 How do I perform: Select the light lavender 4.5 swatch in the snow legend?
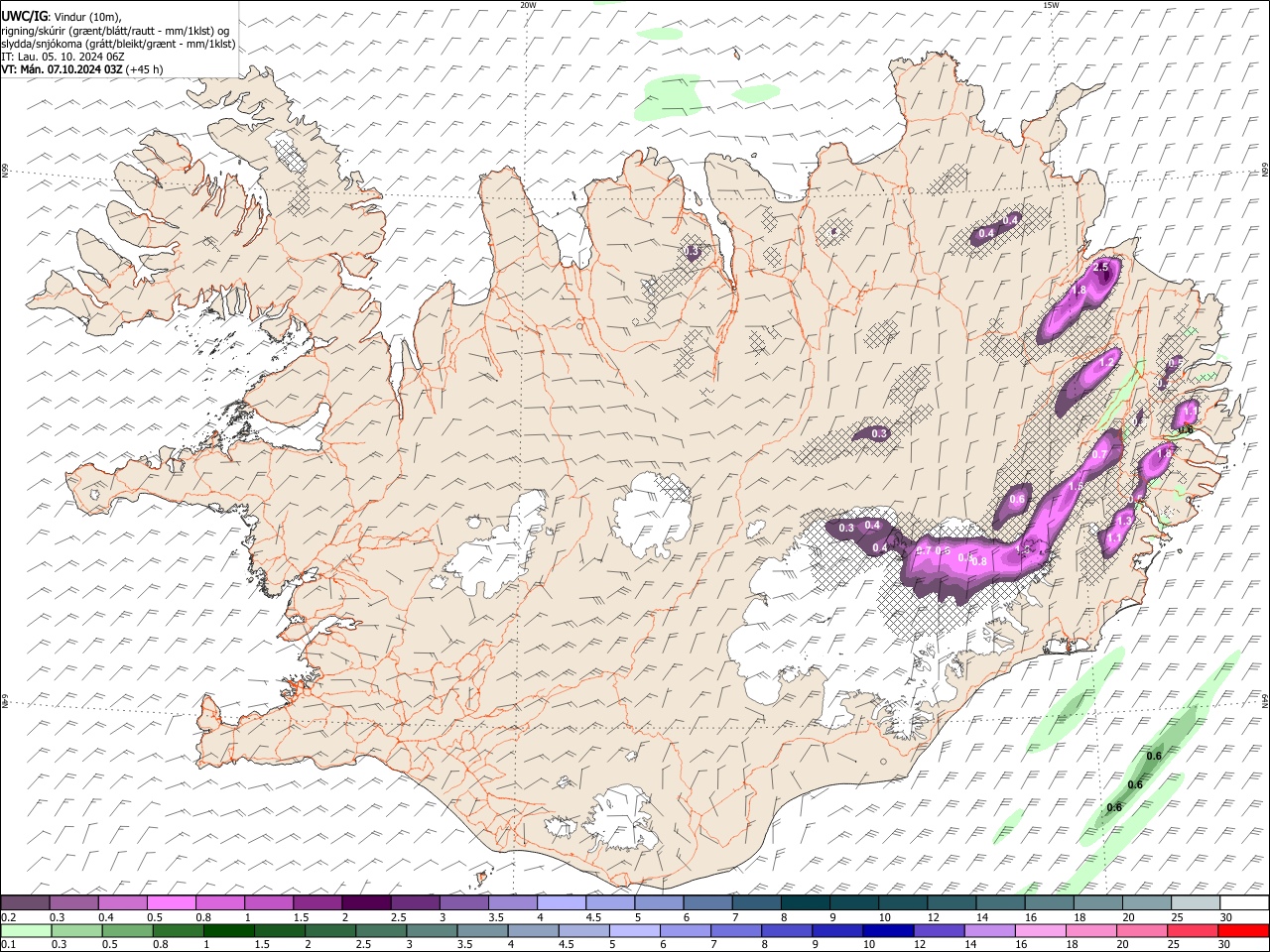pos(610,902)
